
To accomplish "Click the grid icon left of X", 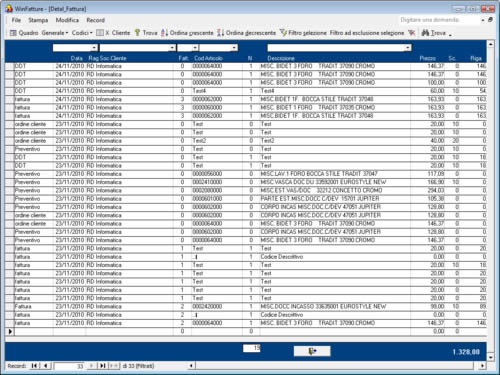I will tap(100, 33).
